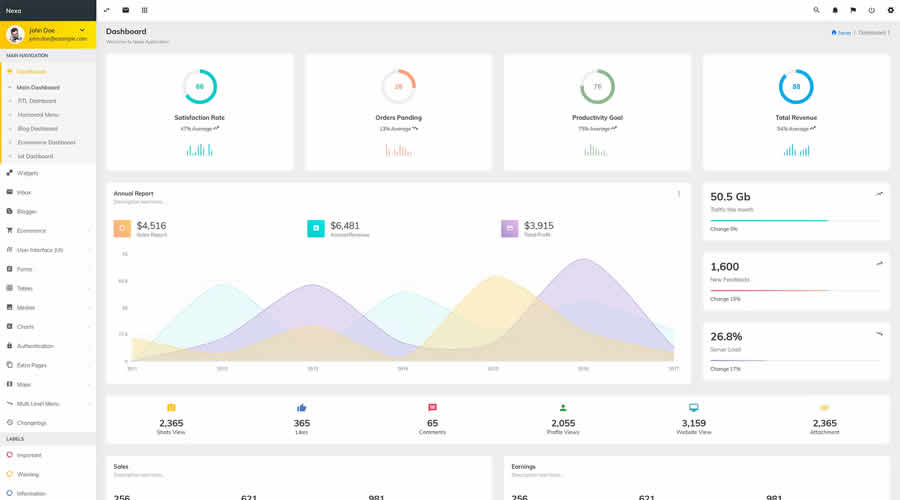Expand the Charts sidebar section
The width and height of the screenshot is (900, 500).
(48, 327)
